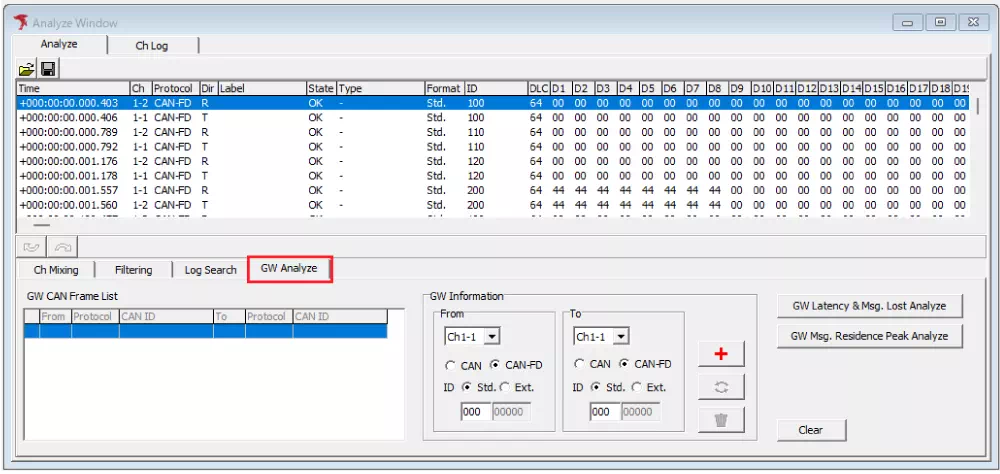This screenshot has width=1000, height=474.
Task: Click the trash bin delete button
Action: click(721, 419)
